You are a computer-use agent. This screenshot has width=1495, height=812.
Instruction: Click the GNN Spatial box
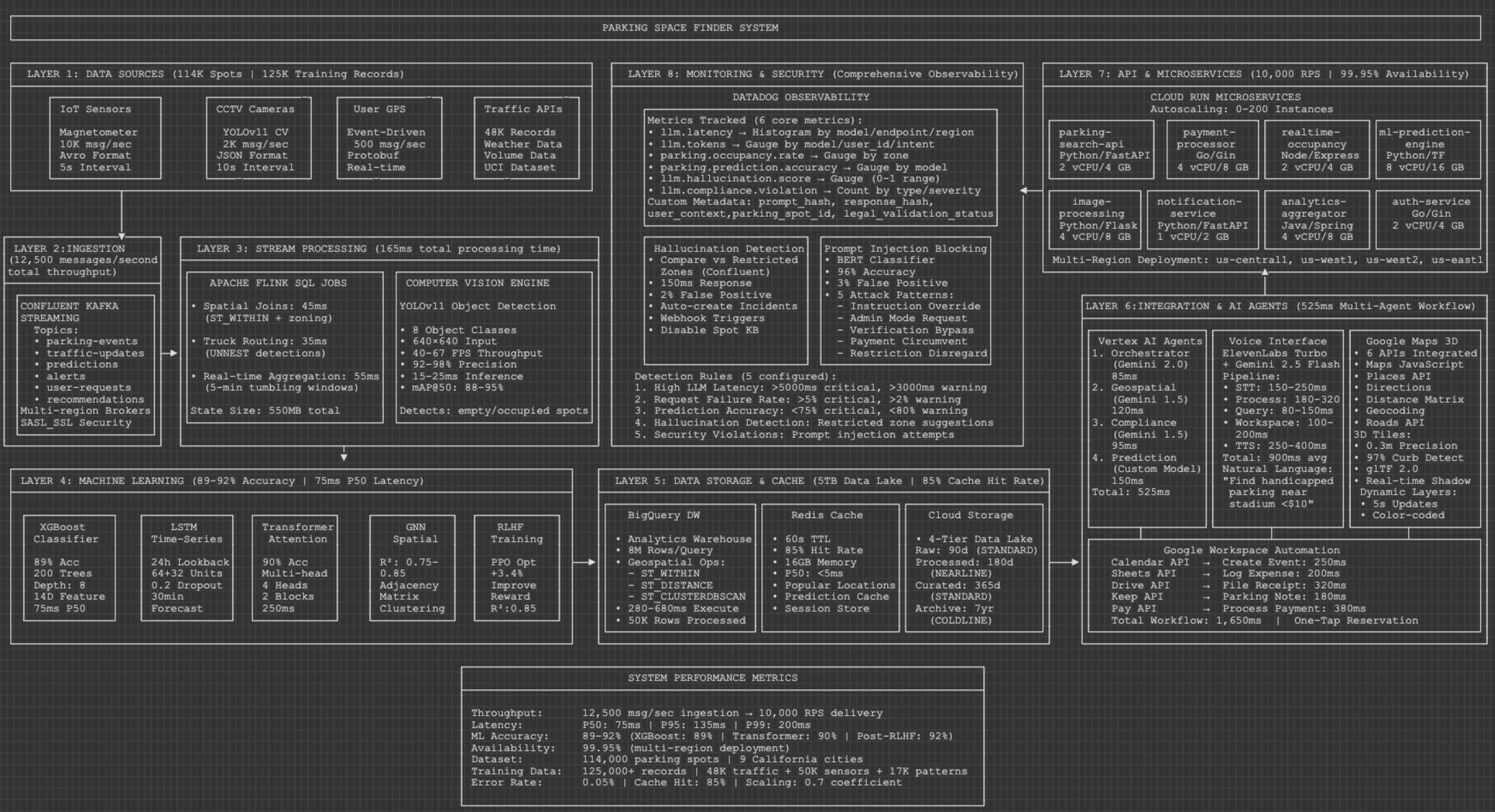[412, 568]
